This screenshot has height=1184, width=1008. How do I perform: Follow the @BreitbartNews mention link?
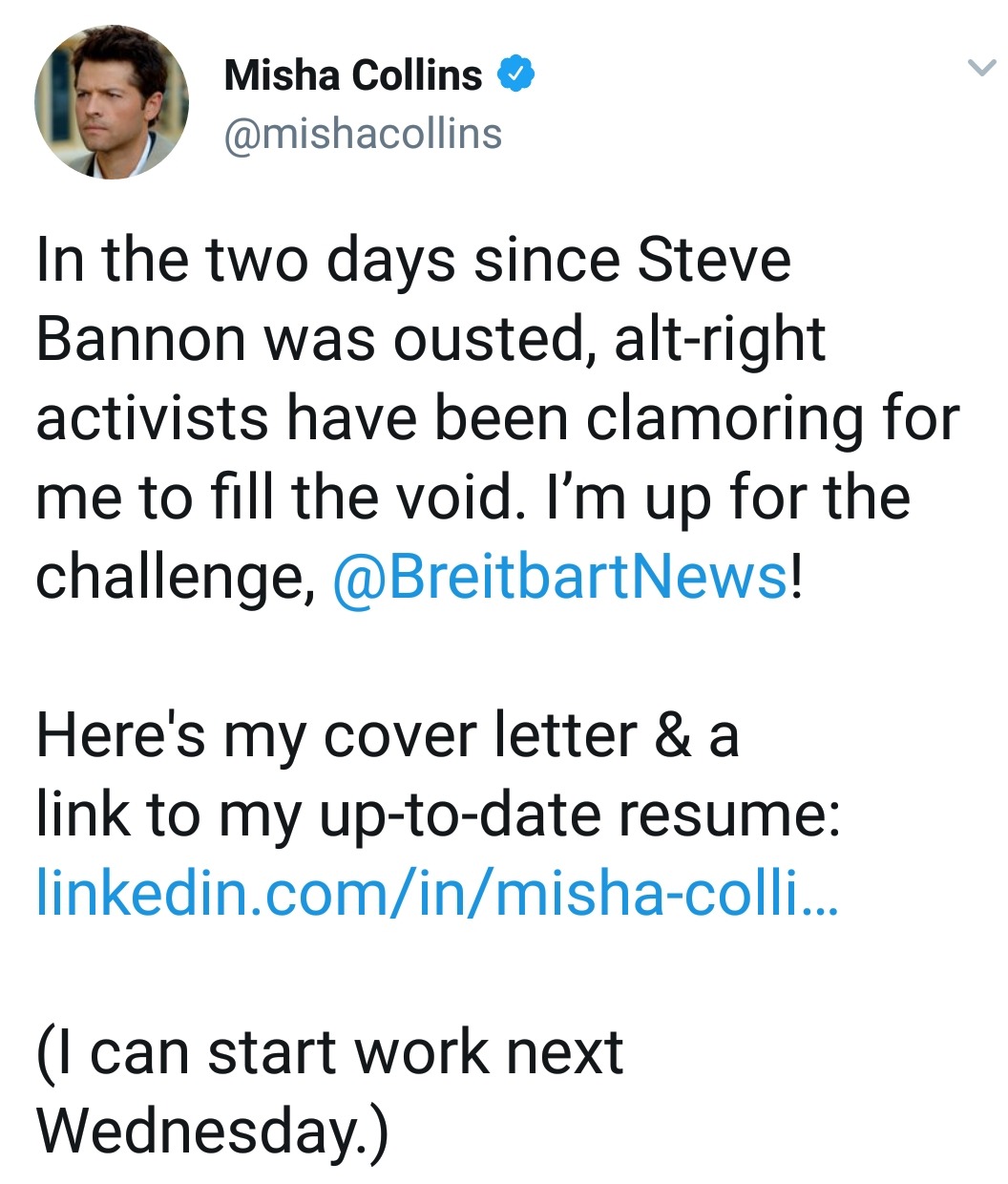[x=560, y=577]
